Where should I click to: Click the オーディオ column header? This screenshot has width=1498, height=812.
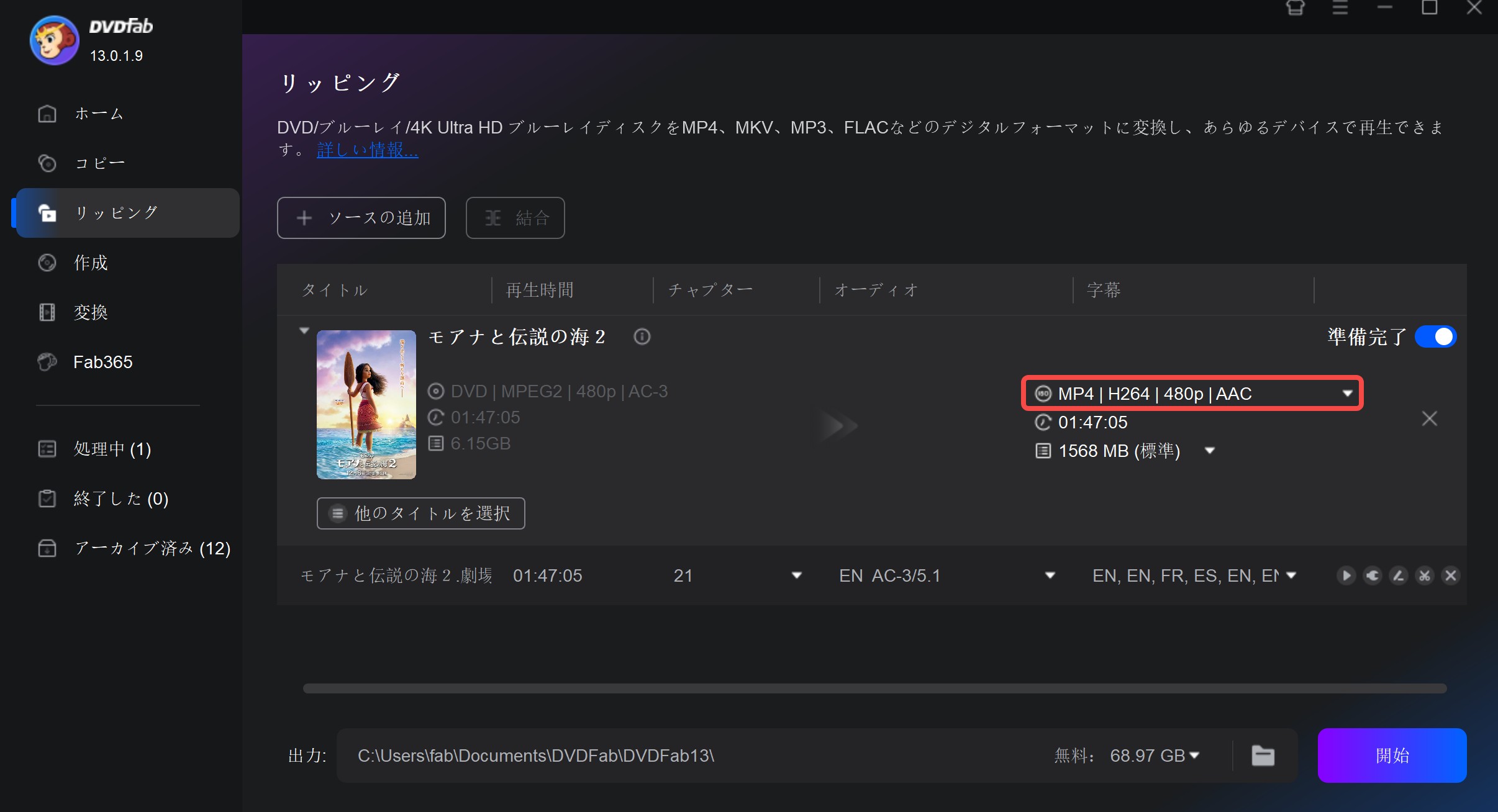876,290
